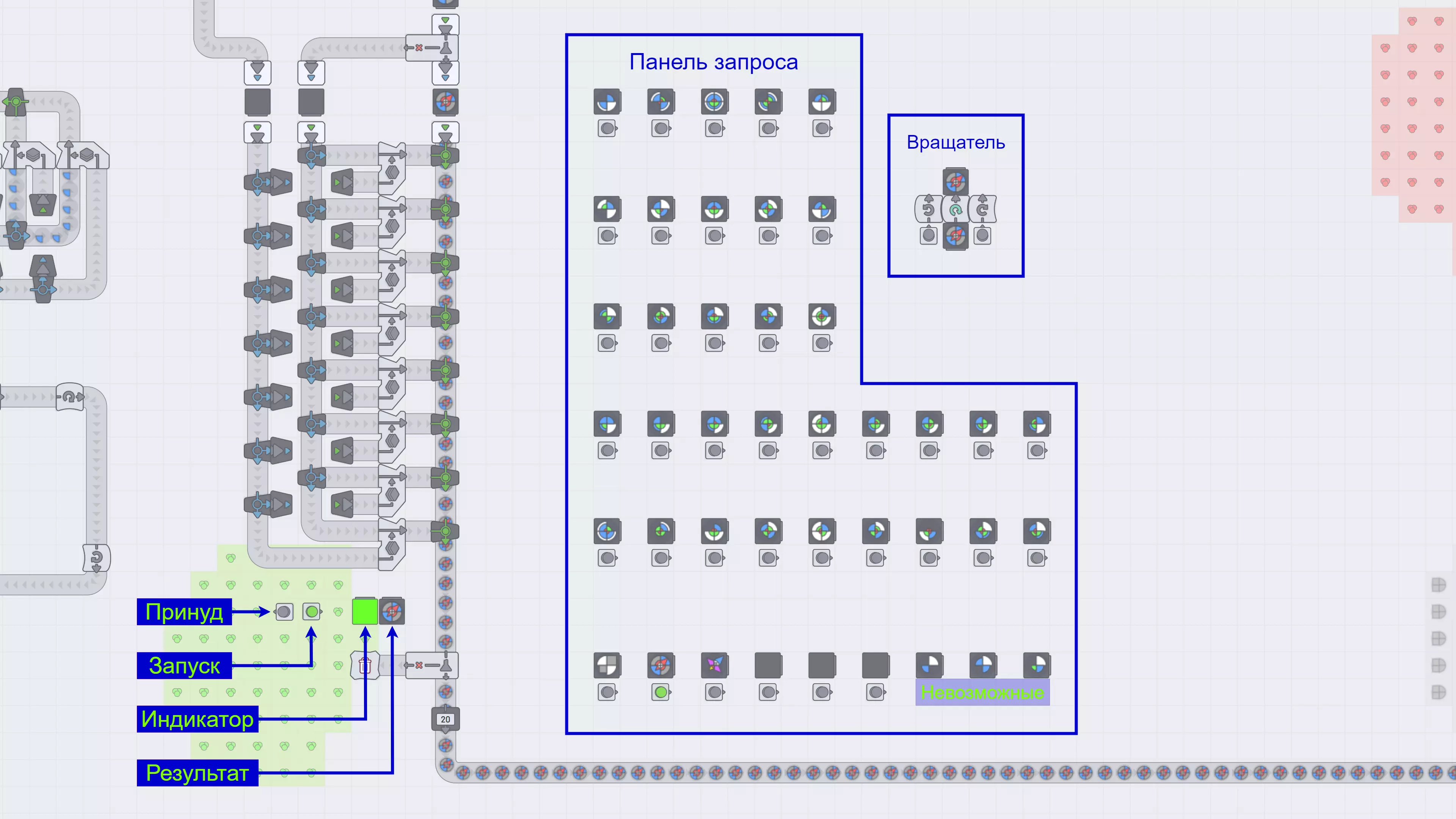
Task: Select the counter building showing 20
Action: pyautogui.click(x=446, y=719)
